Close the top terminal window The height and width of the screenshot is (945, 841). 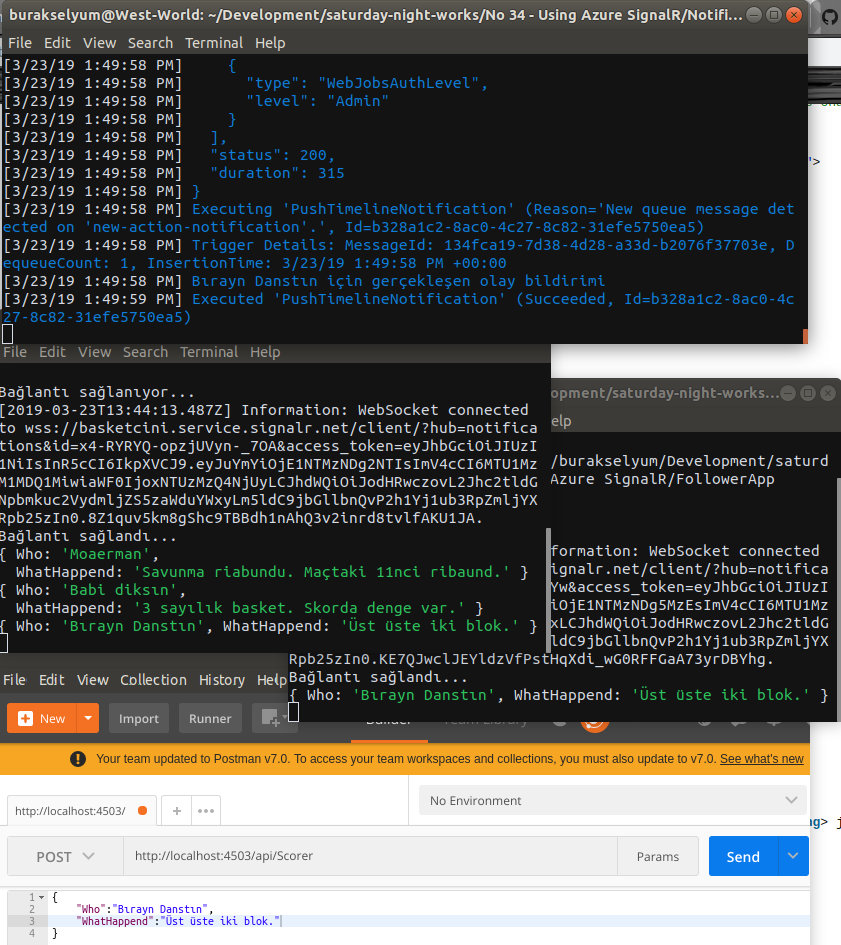click(794, 16)
